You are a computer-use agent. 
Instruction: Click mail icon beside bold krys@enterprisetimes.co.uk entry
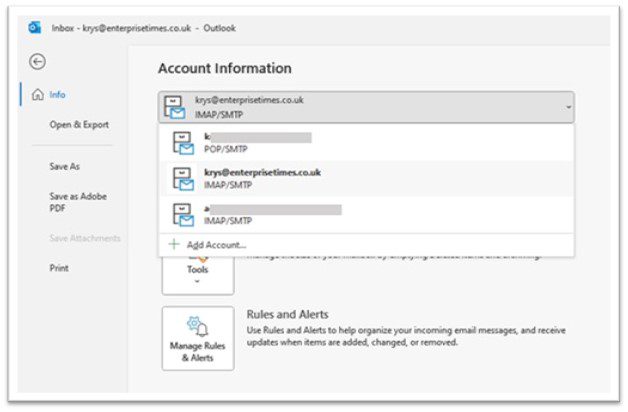(183, 179)
